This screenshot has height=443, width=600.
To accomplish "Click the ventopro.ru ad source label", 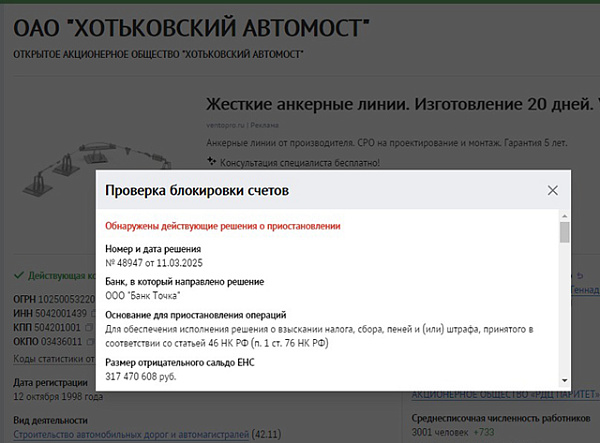I will point(243,125).
